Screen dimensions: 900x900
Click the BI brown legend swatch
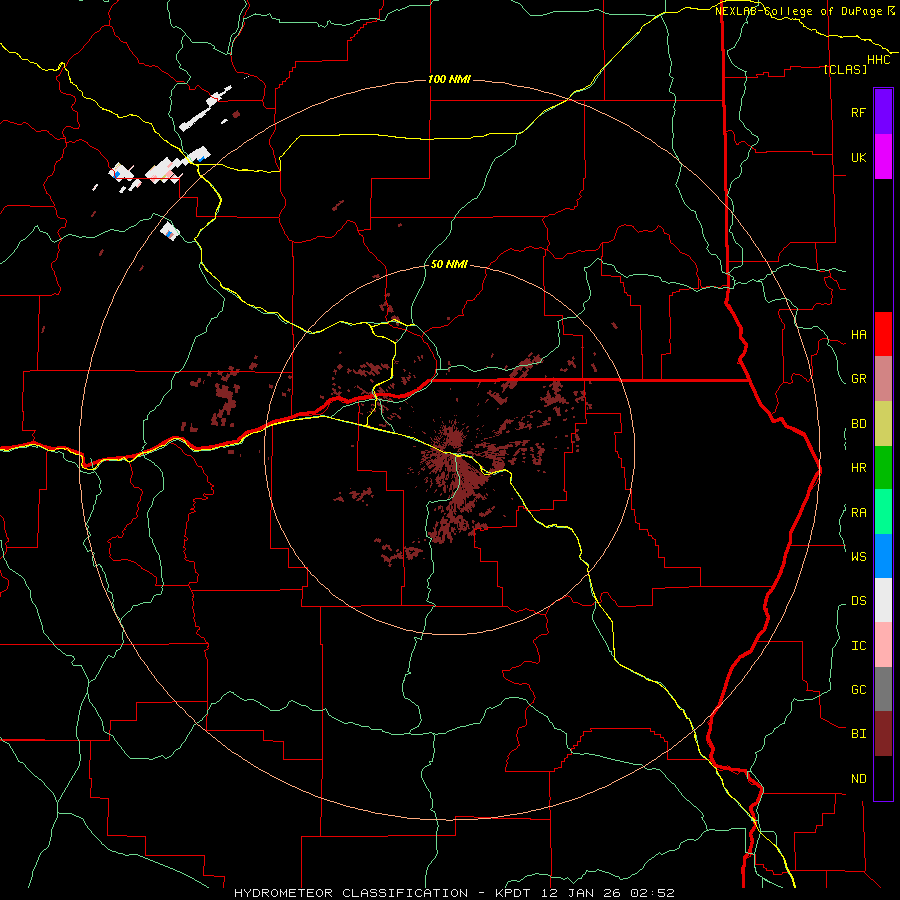[883, 734]
